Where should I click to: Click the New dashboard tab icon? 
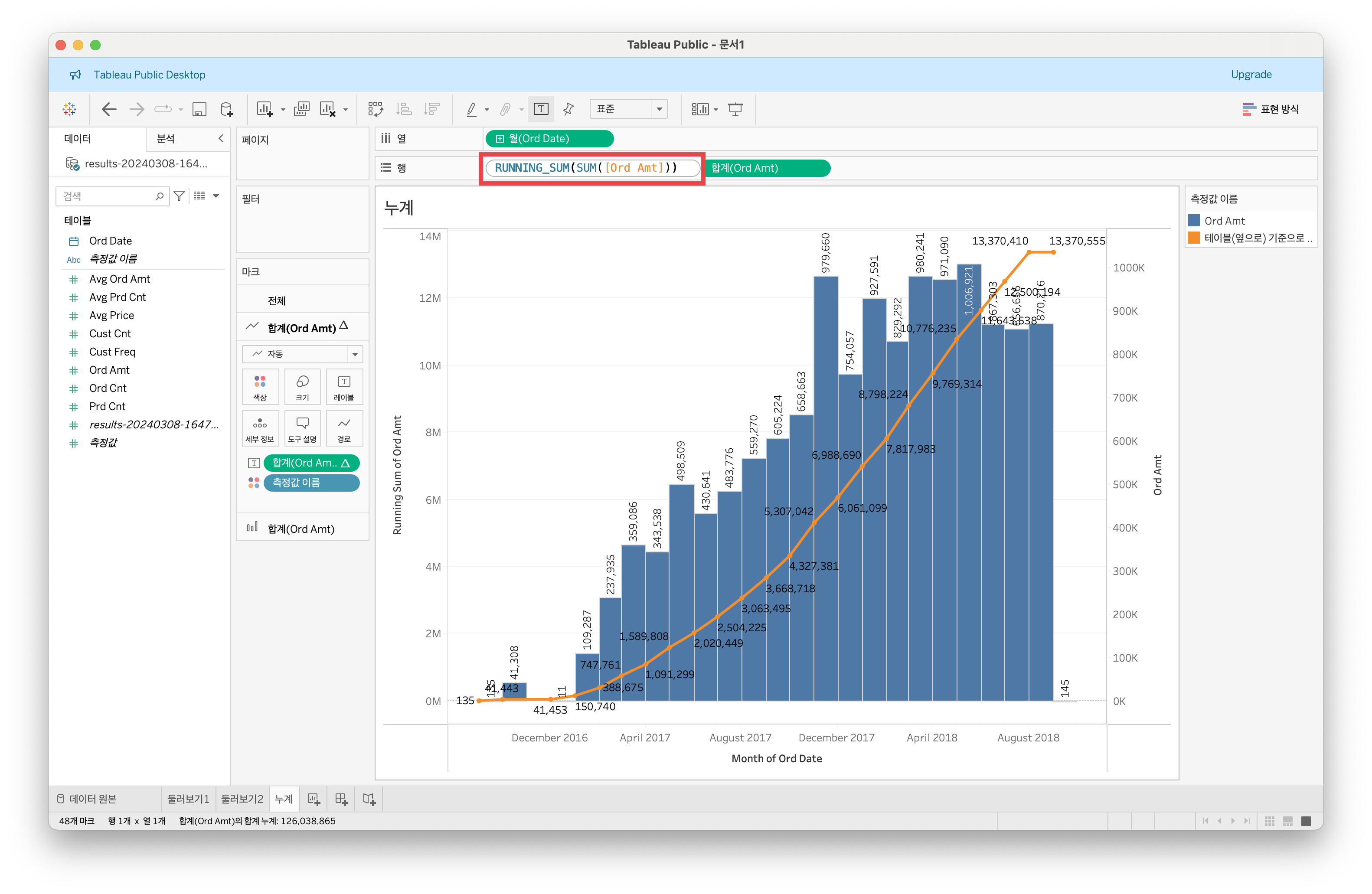[341, 799]
